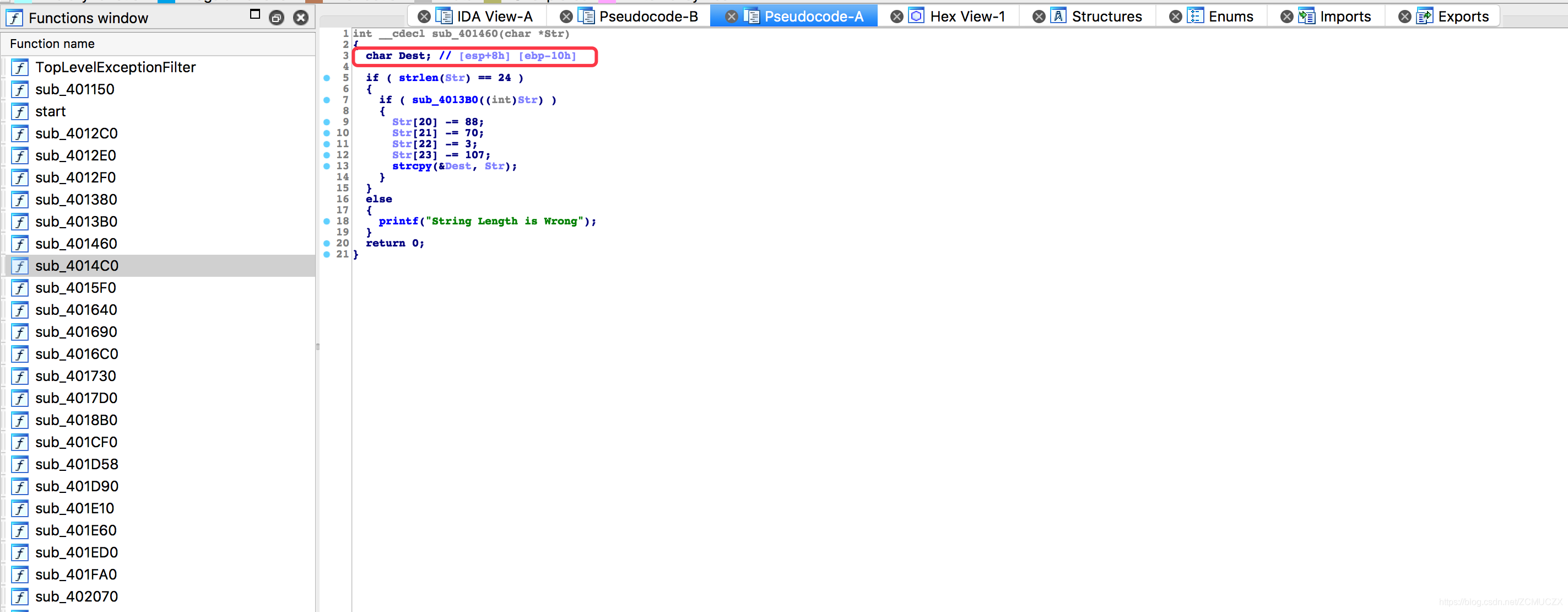The image size is (1568, 612).
Task: Close the Hex View-1 tab
Action: pos(896,17)
